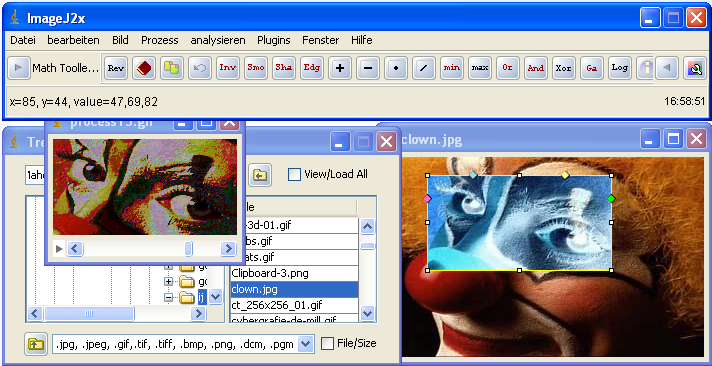Apply the Smo smooth tool
The image size is (712, 366).
(x=256, y=68)
